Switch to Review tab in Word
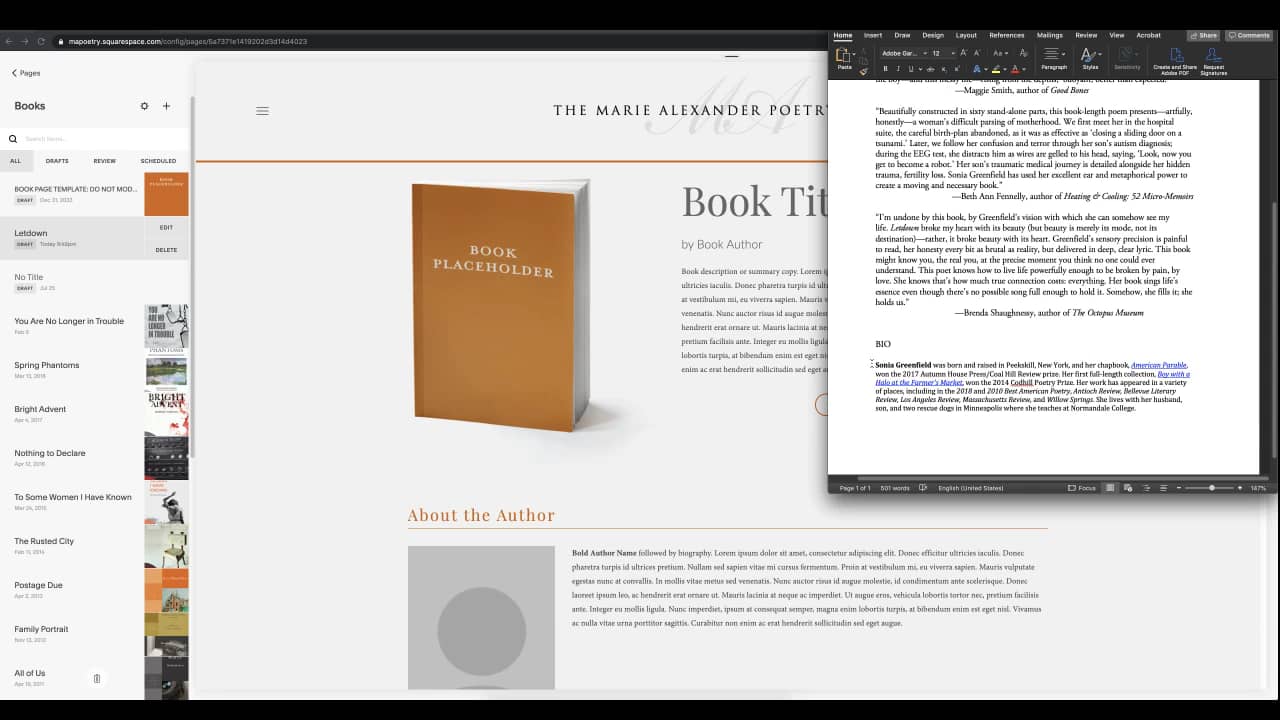 pos(1086,35)
